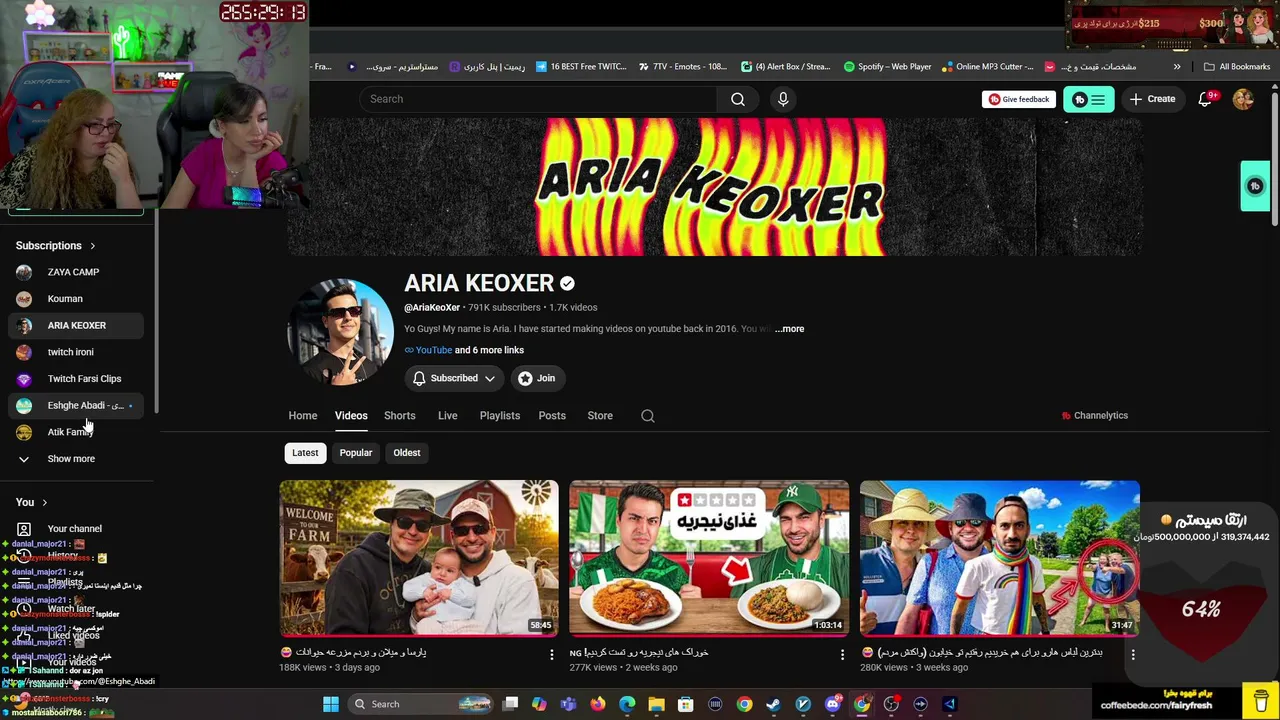The height and width of the screenshot is (720, 1280).
Task: Select the Oldest sort filter chip
Action: [407, 453]
